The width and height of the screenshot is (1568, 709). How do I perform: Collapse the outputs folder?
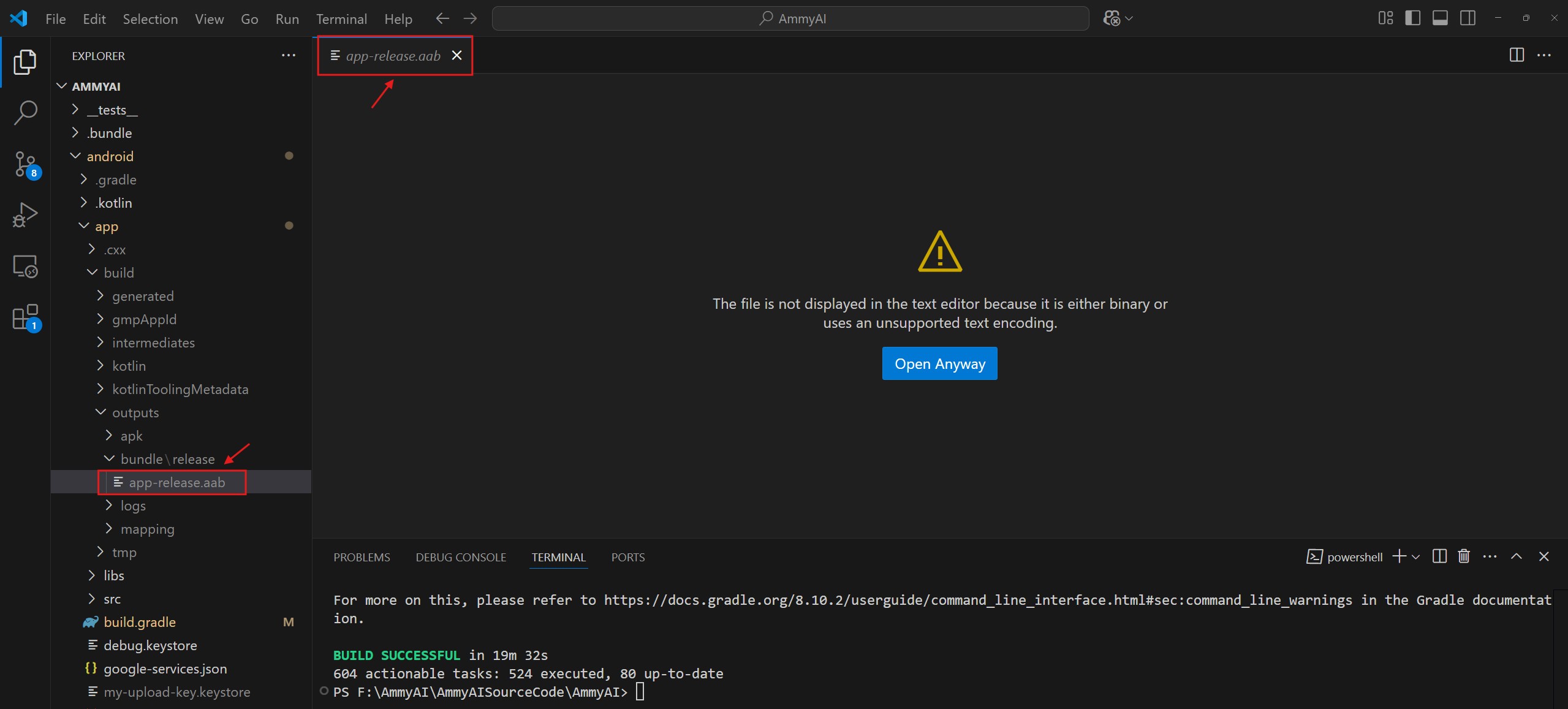135,412
